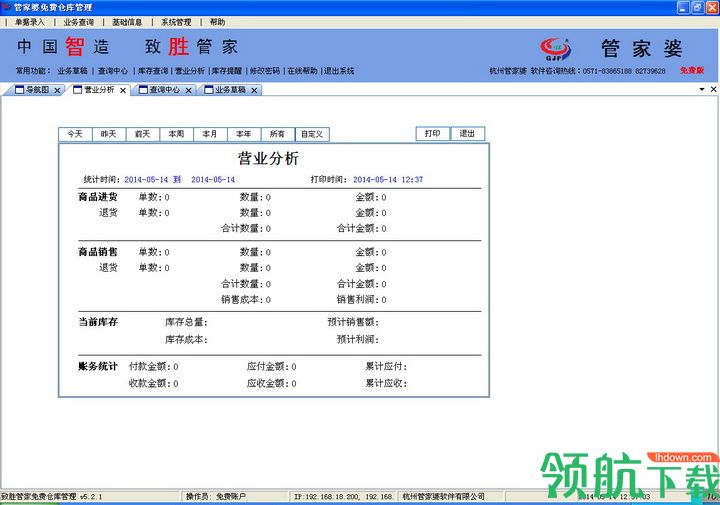Image resolution: width=720 pixels, height=505 pixels.
Task: Click the 退出 button above the report
Action: [x=467, y=134]
